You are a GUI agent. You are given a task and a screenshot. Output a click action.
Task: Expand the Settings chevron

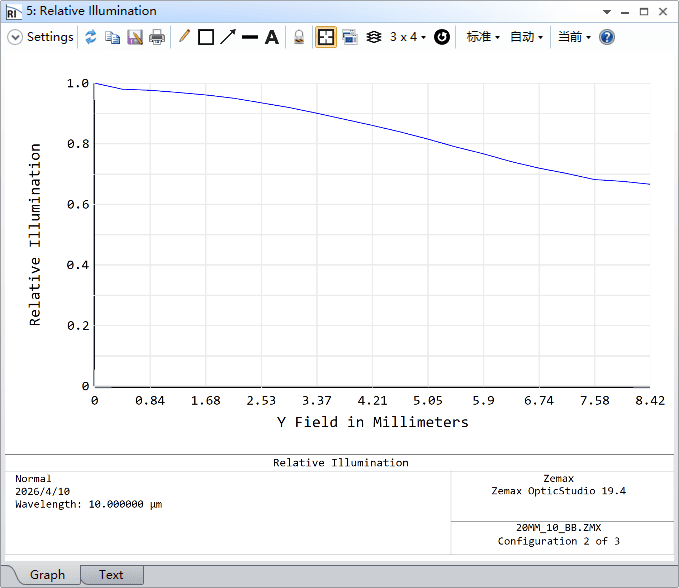point(15,37)
